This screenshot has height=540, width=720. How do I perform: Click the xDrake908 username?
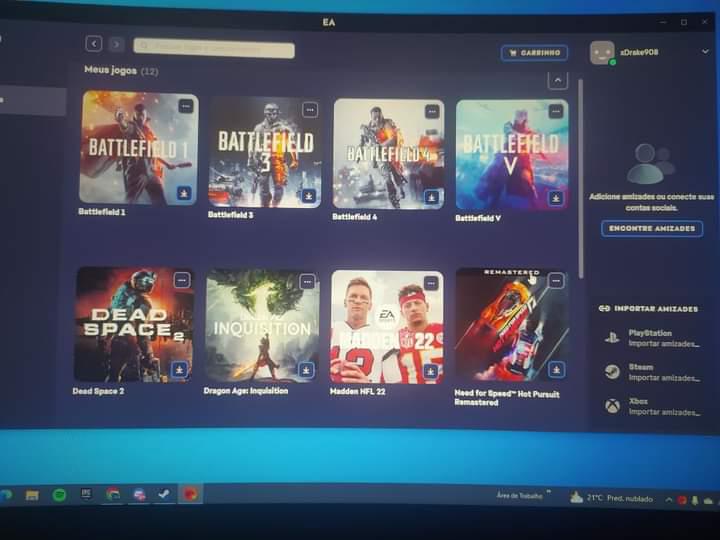point(639,52)
